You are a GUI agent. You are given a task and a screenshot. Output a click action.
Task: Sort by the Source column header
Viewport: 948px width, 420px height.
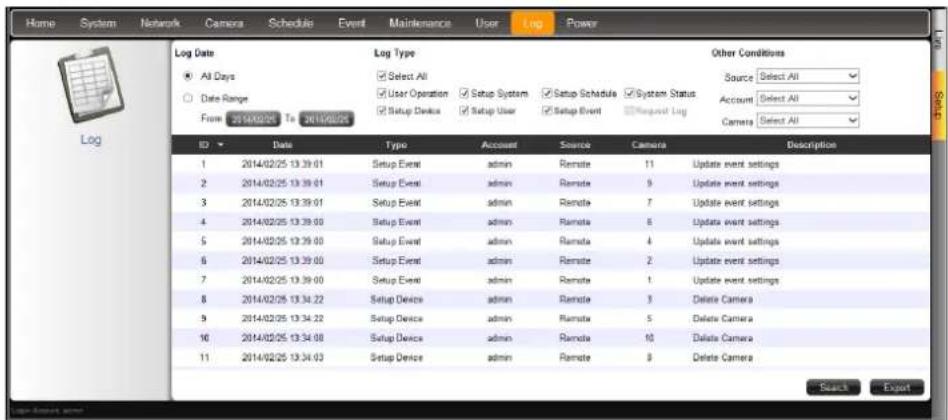click(x=574, y=146)
